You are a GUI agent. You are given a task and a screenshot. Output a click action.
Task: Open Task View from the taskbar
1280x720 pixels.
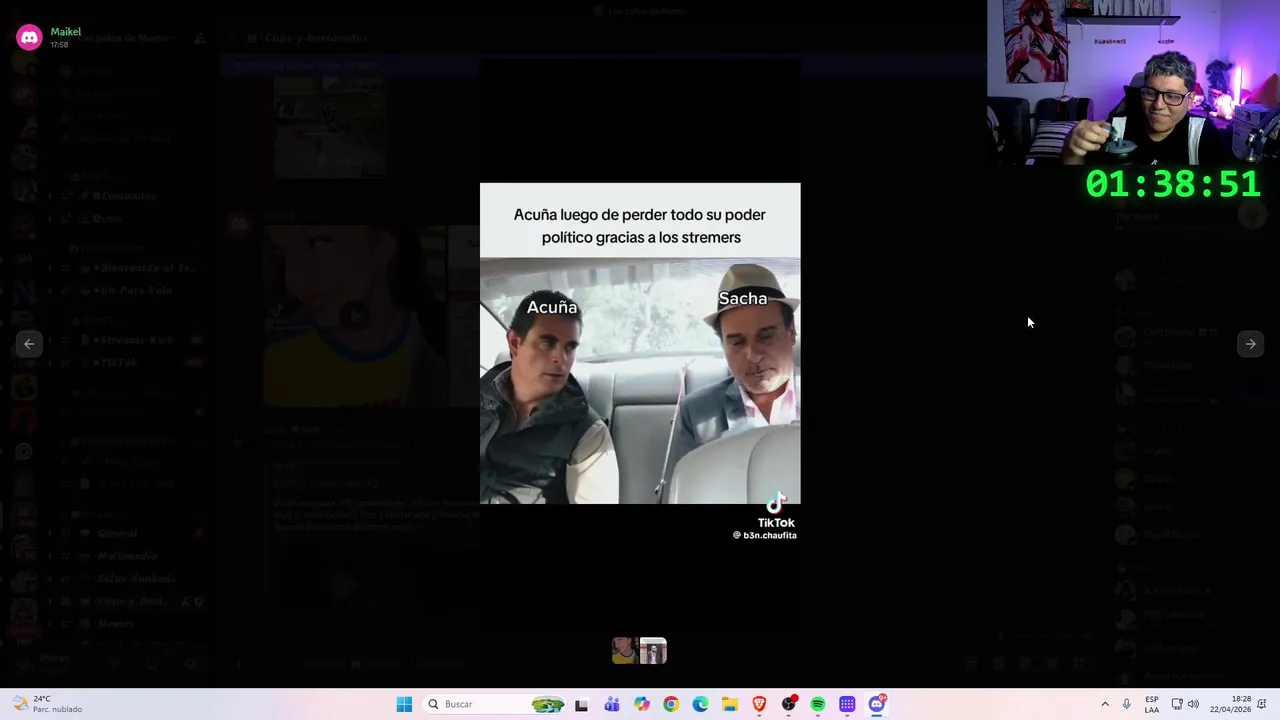click(581, 704)
